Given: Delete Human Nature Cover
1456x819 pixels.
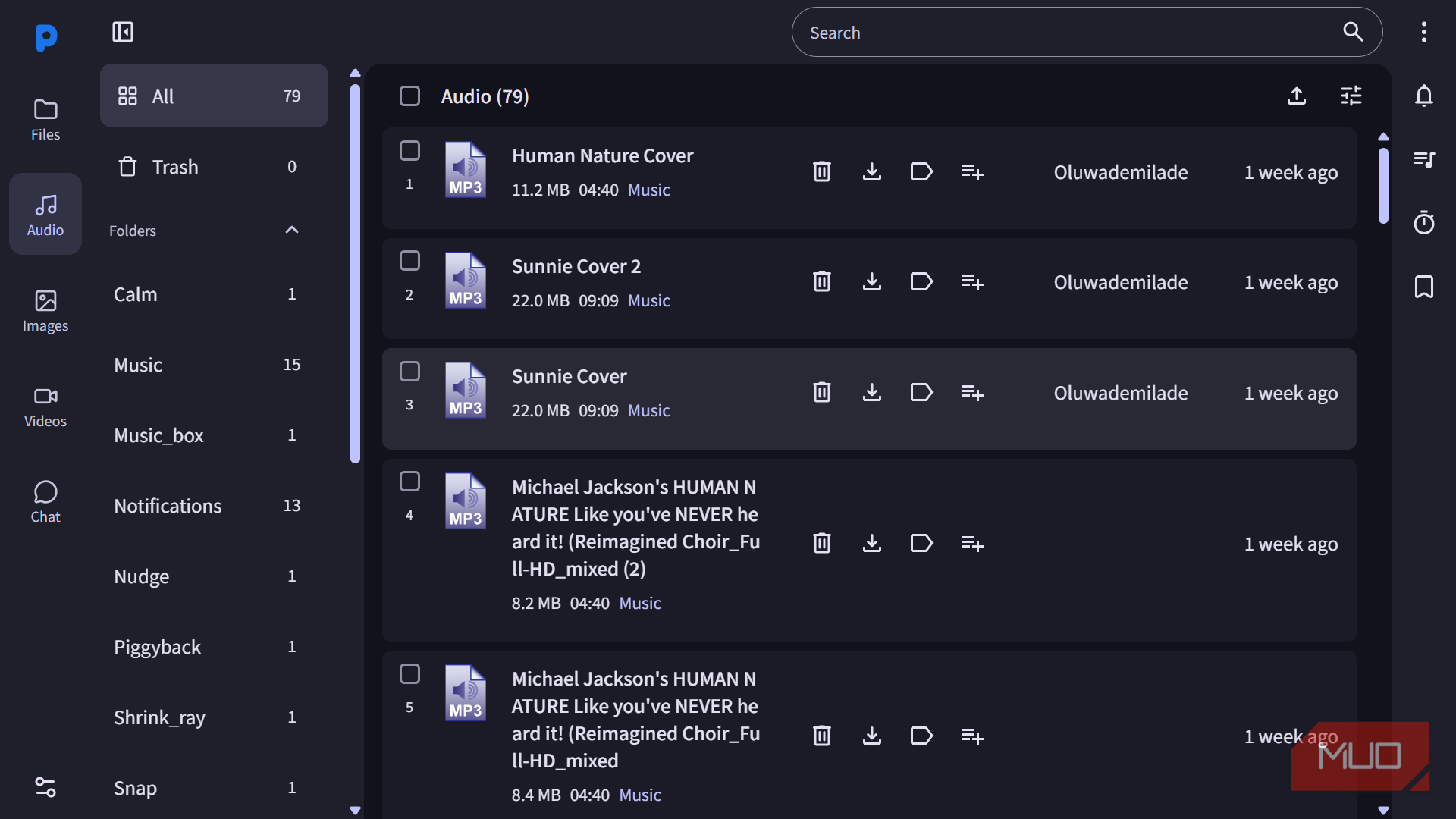Looking at the screenshot, I should 822,171.
